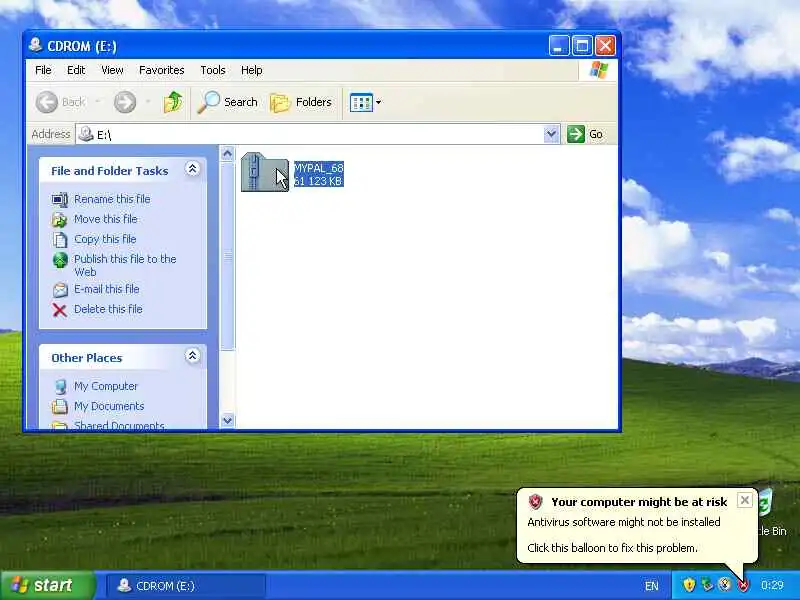Open the Views dropdown arrow
The height and width of the screenshot is (600, 800).
(379, 102)
